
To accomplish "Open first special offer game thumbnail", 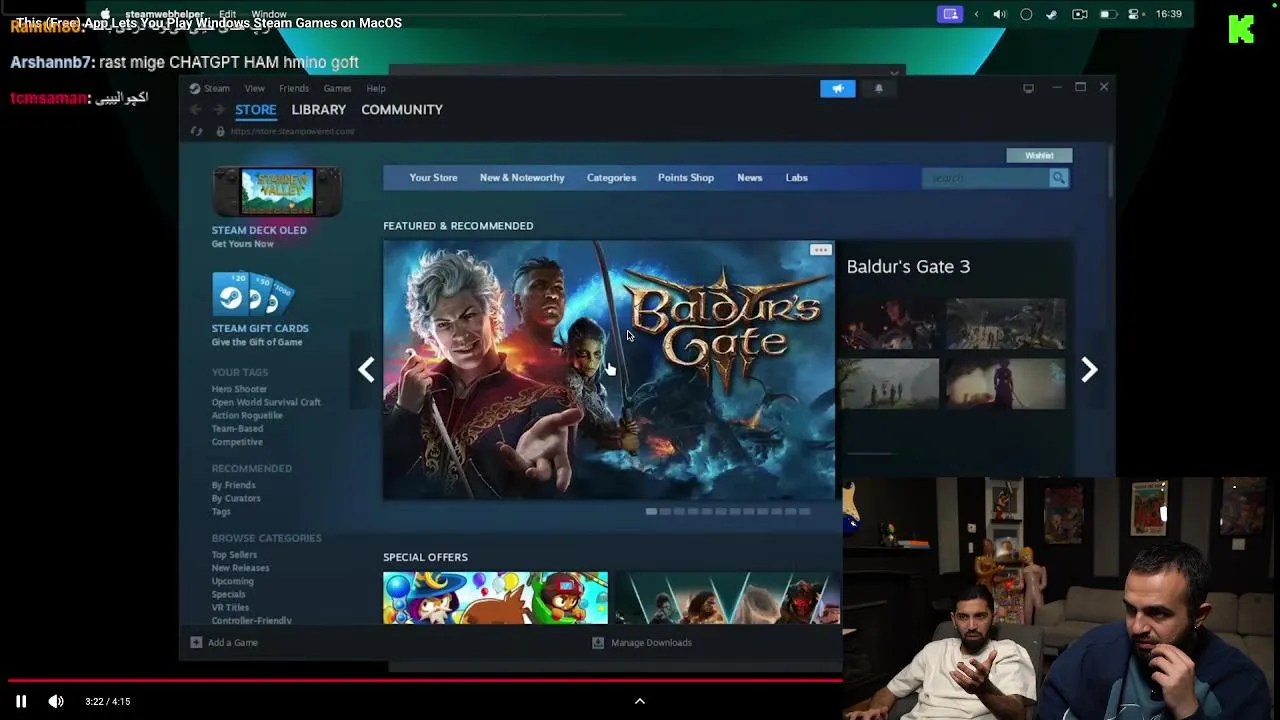I will (495, 598).
